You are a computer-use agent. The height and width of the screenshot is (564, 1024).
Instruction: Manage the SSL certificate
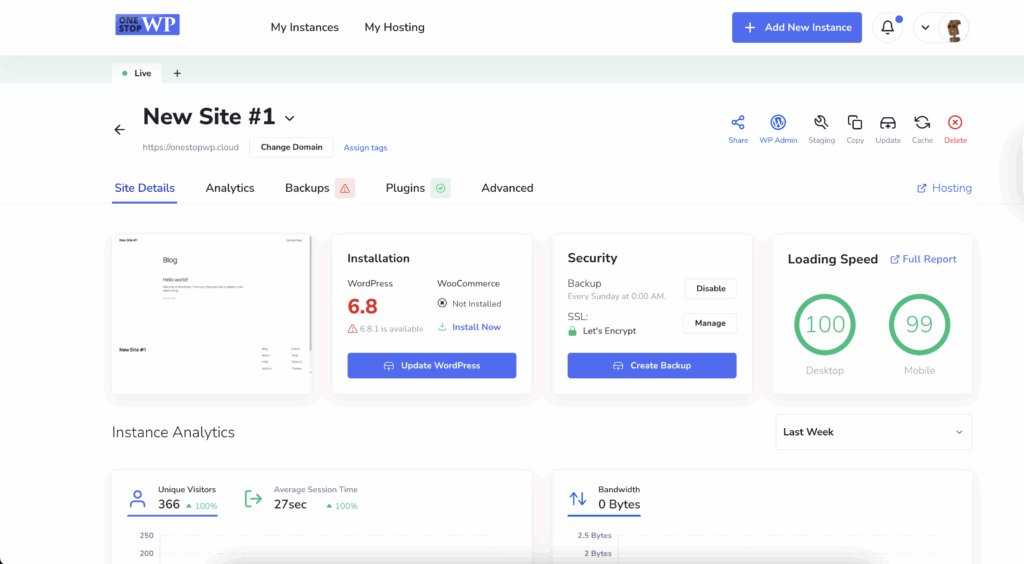pos(710,323)
